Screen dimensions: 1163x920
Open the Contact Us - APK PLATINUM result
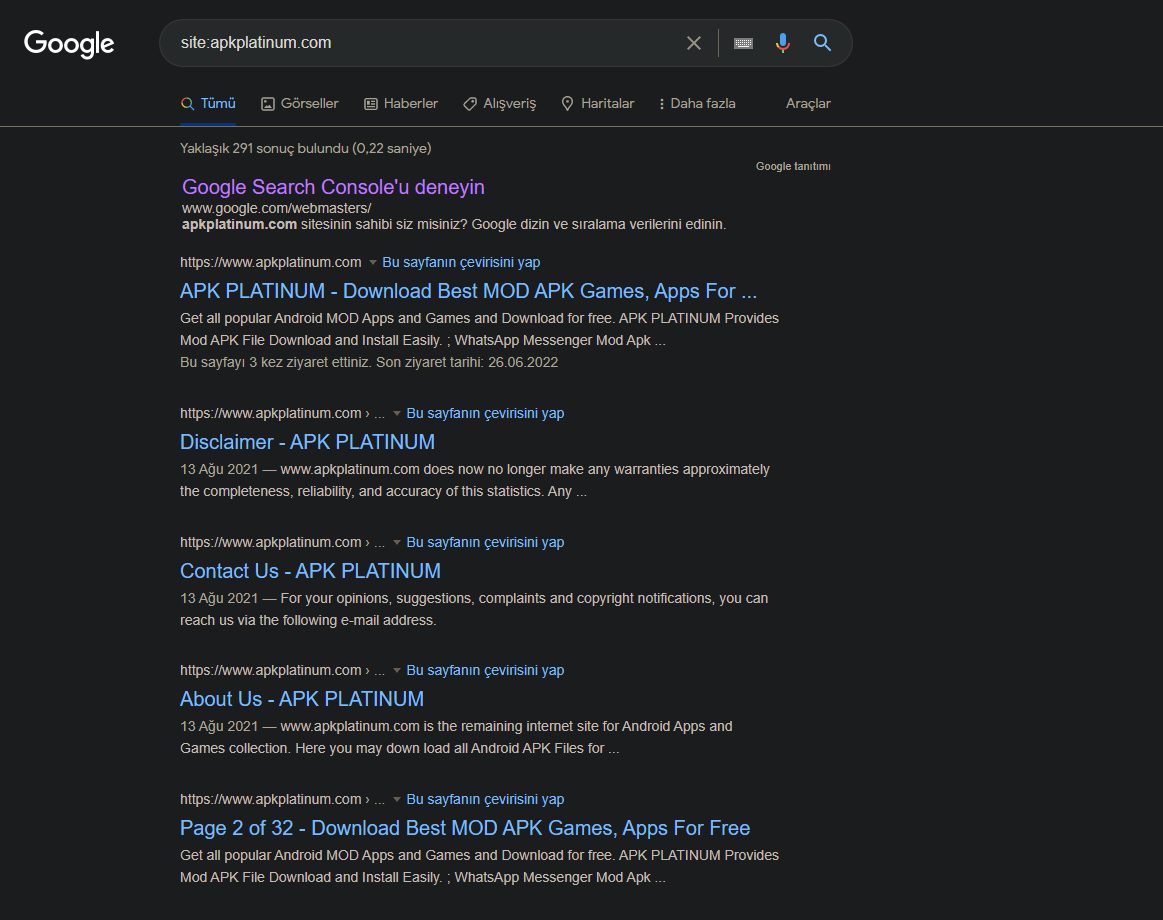click(310, 571)
